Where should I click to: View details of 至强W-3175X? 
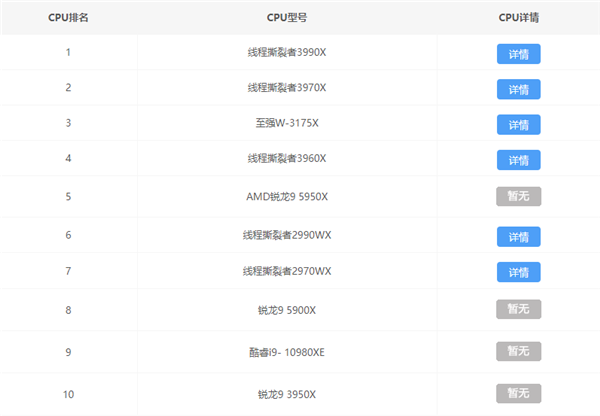518,125
